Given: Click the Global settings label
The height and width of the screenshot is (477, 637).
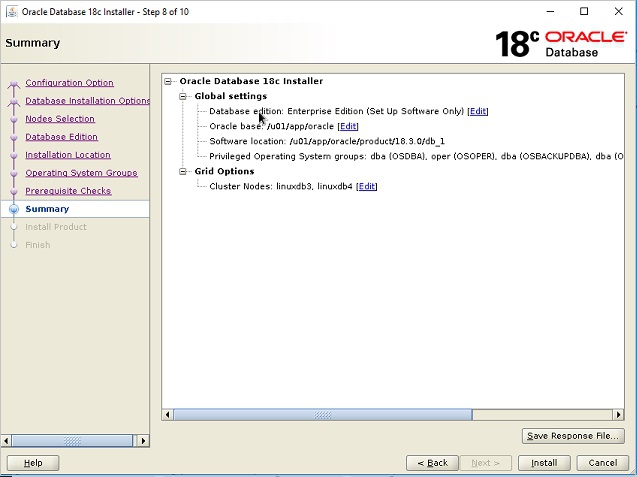Looking at the screenshot, I should pyautogui.click(x=231, y=96).
